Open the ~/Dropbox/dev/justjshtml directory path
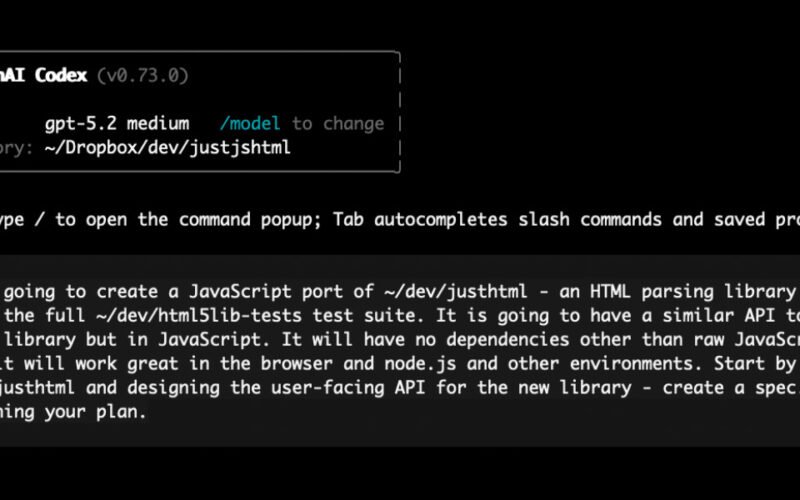Screen dimensions: 800x500 click(x=168, y=149)
